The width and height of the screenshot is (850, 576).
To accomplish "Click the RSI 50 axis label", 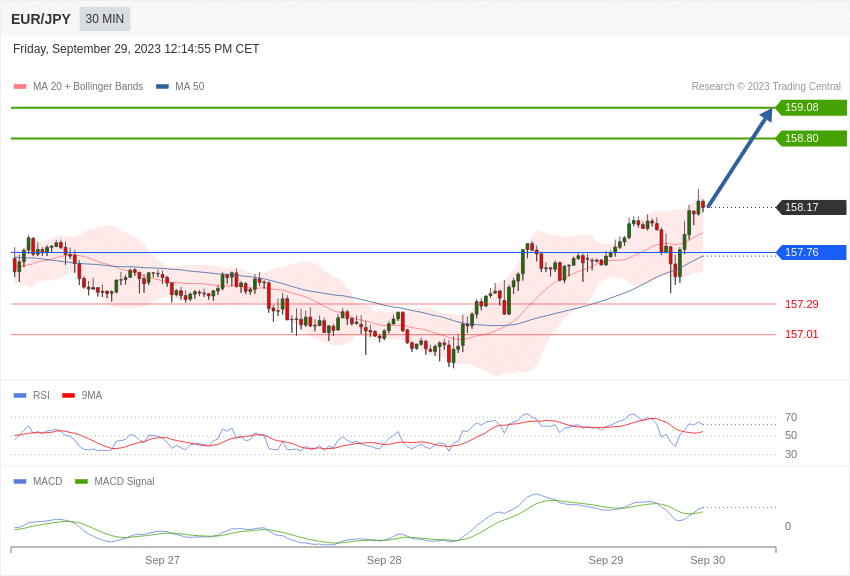I will click(791, 435).
